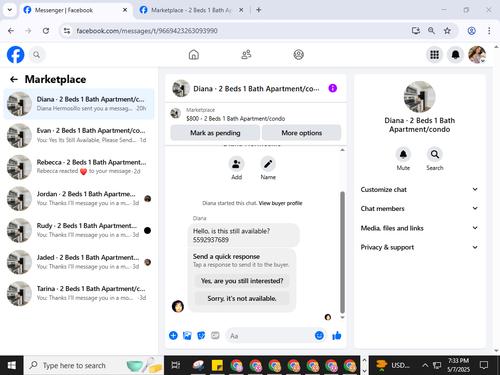Click Diana's avatar in the right panel
500x375 pixels.
tap(419, 97)
